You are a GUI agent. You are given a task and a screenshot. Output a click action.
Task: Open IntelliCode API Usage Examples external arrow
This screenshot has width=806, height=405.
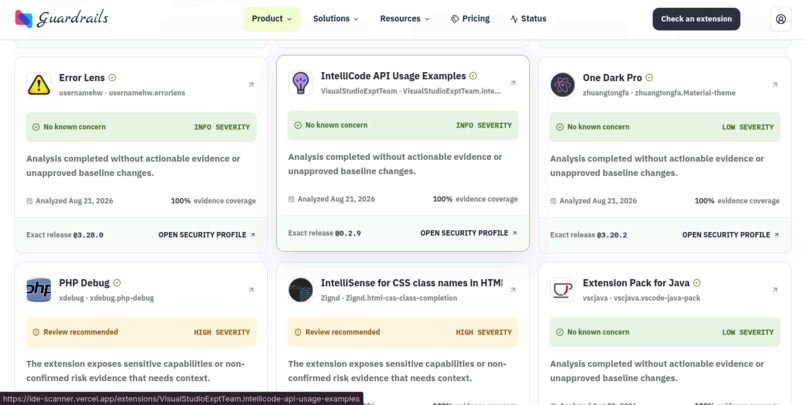(x=512, y=83)
